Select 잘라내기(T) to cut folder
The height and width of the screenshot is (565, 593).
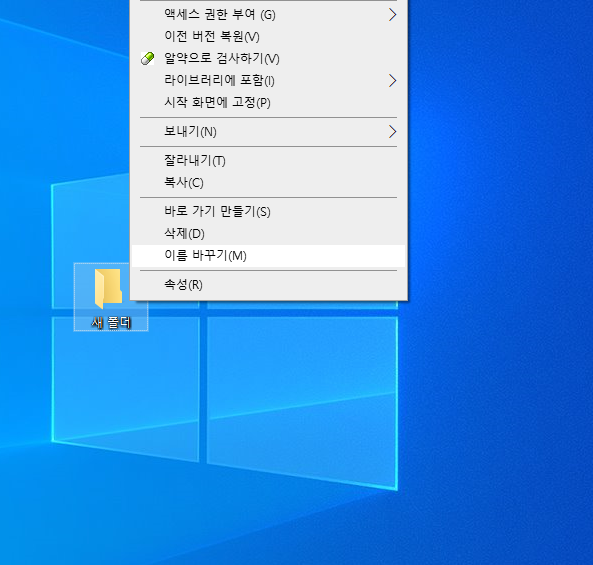269,161
